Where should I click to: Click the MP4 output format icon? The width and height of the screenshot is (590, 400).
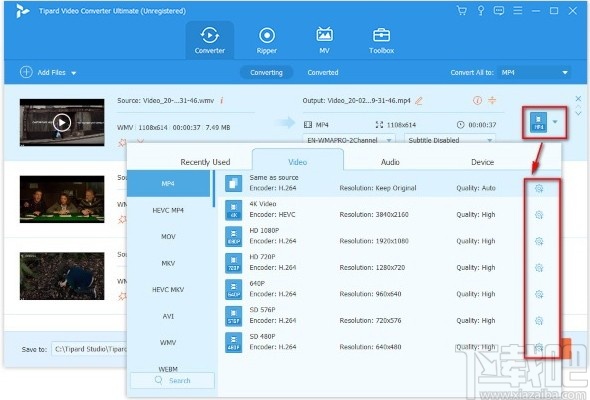[538, 122]
